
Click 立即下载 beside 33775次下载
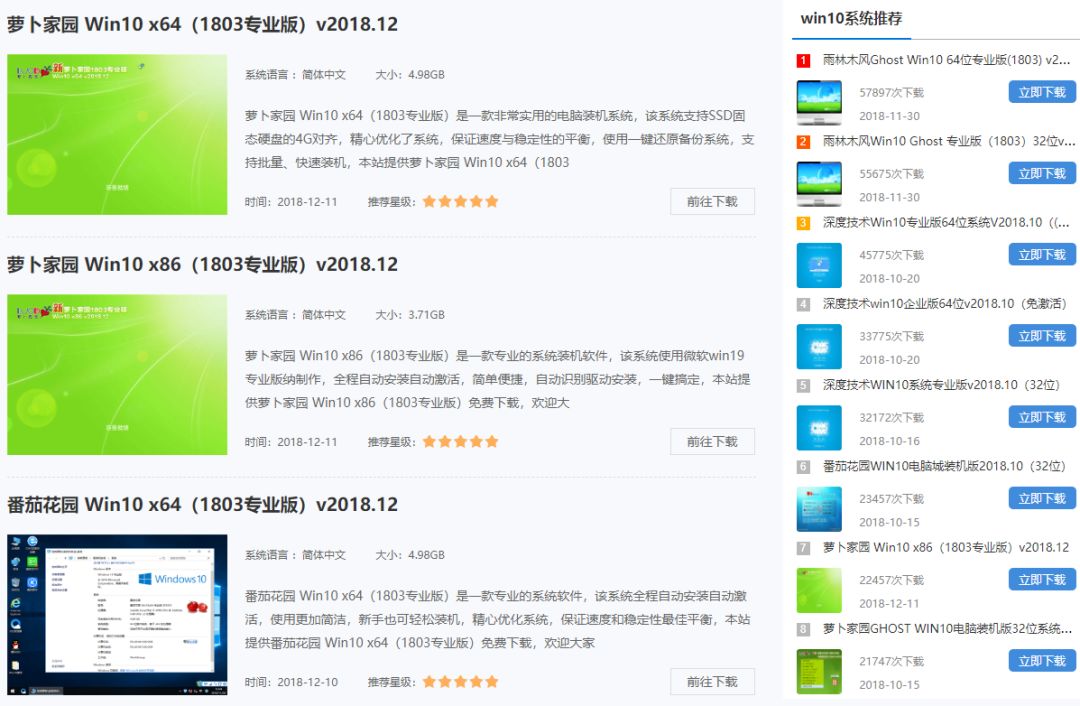click(x=1042, y=336)
